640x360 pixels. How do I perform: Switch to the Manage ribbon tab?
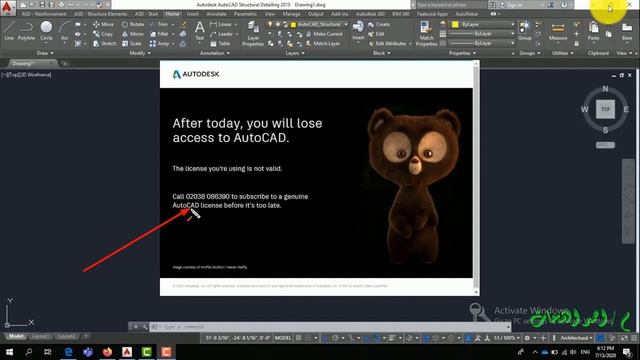[x=291, y=14]
